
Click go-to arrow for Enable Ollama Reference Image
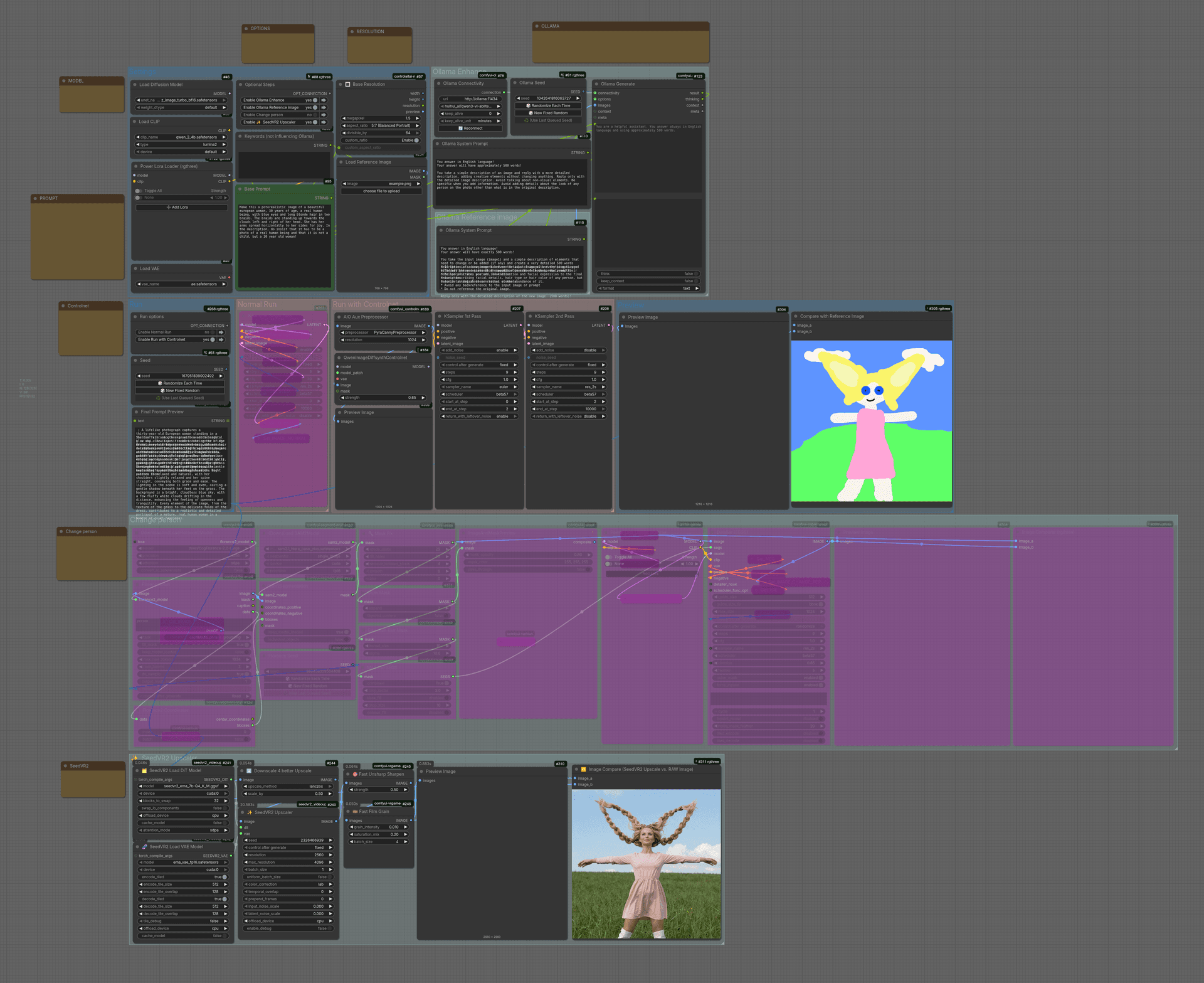324,107
